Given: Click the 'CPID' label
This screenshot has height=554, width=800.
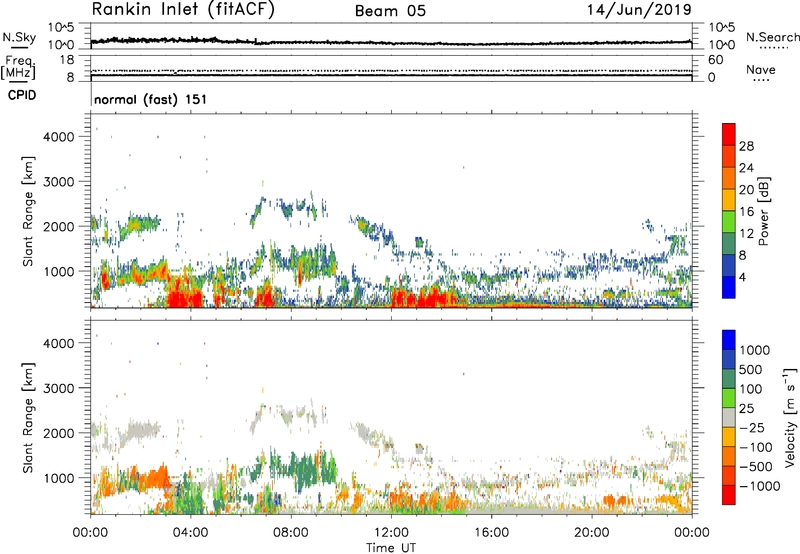Looking at the screenshot, I should (21, 95).
